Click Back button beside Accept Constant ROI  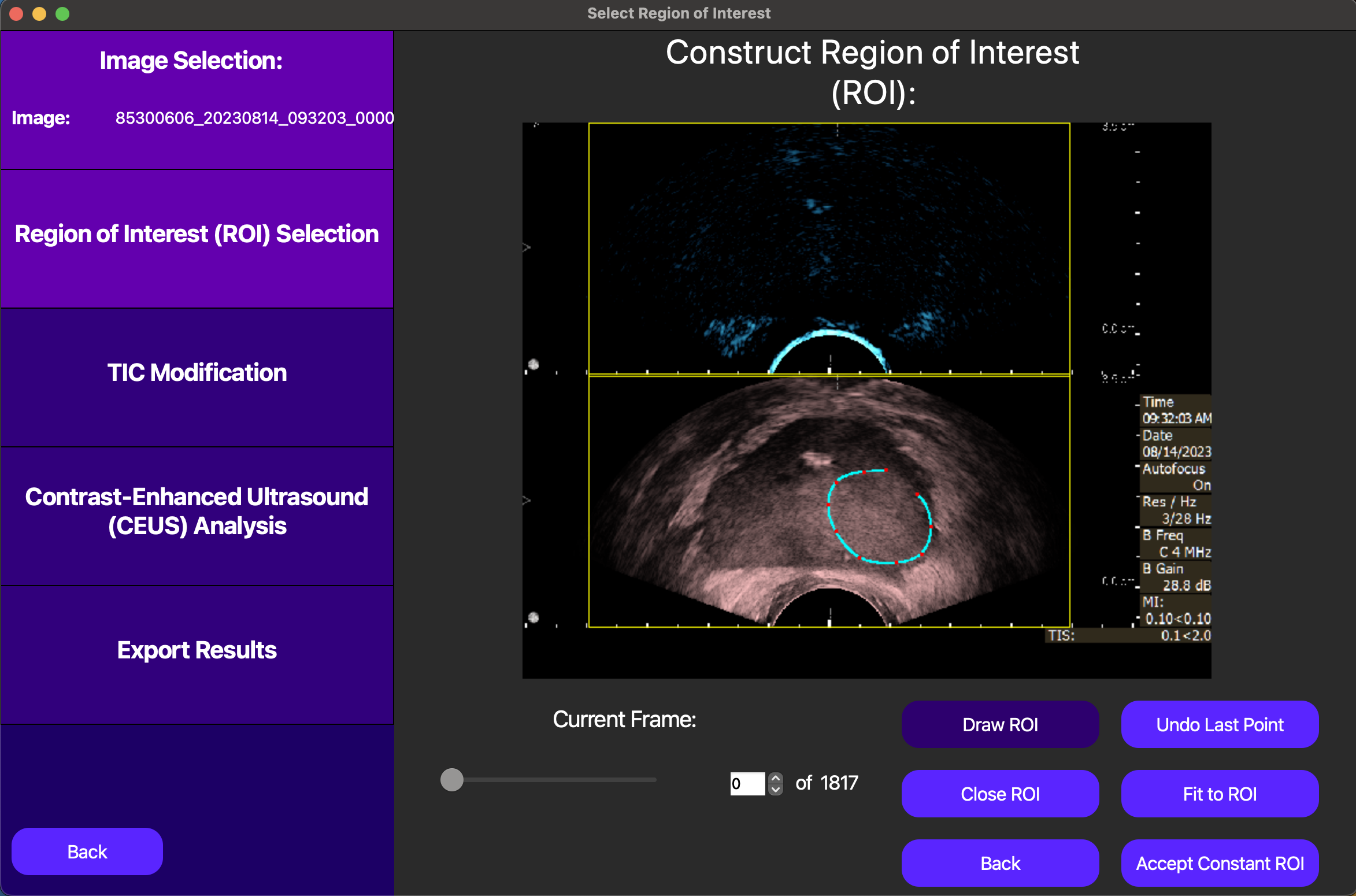point(1000,863)
